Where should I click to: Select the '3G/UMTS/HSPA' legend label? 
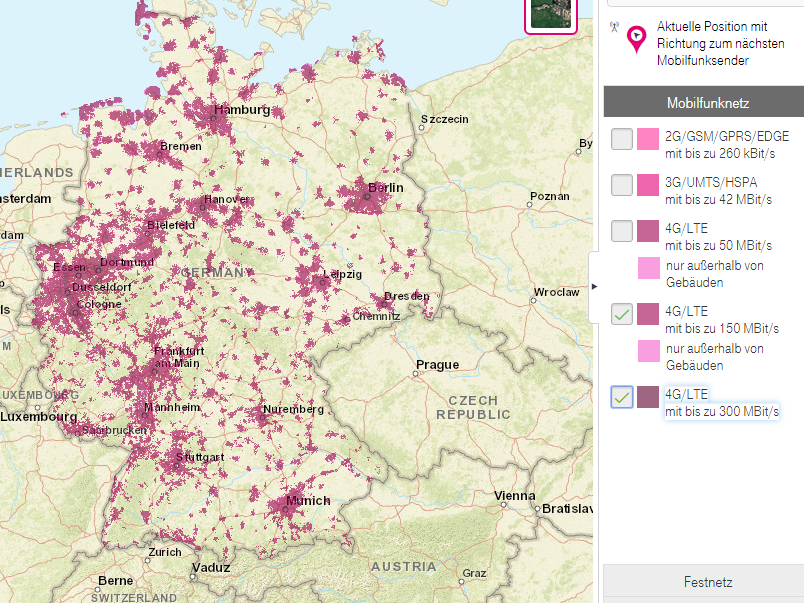point(711,182)
